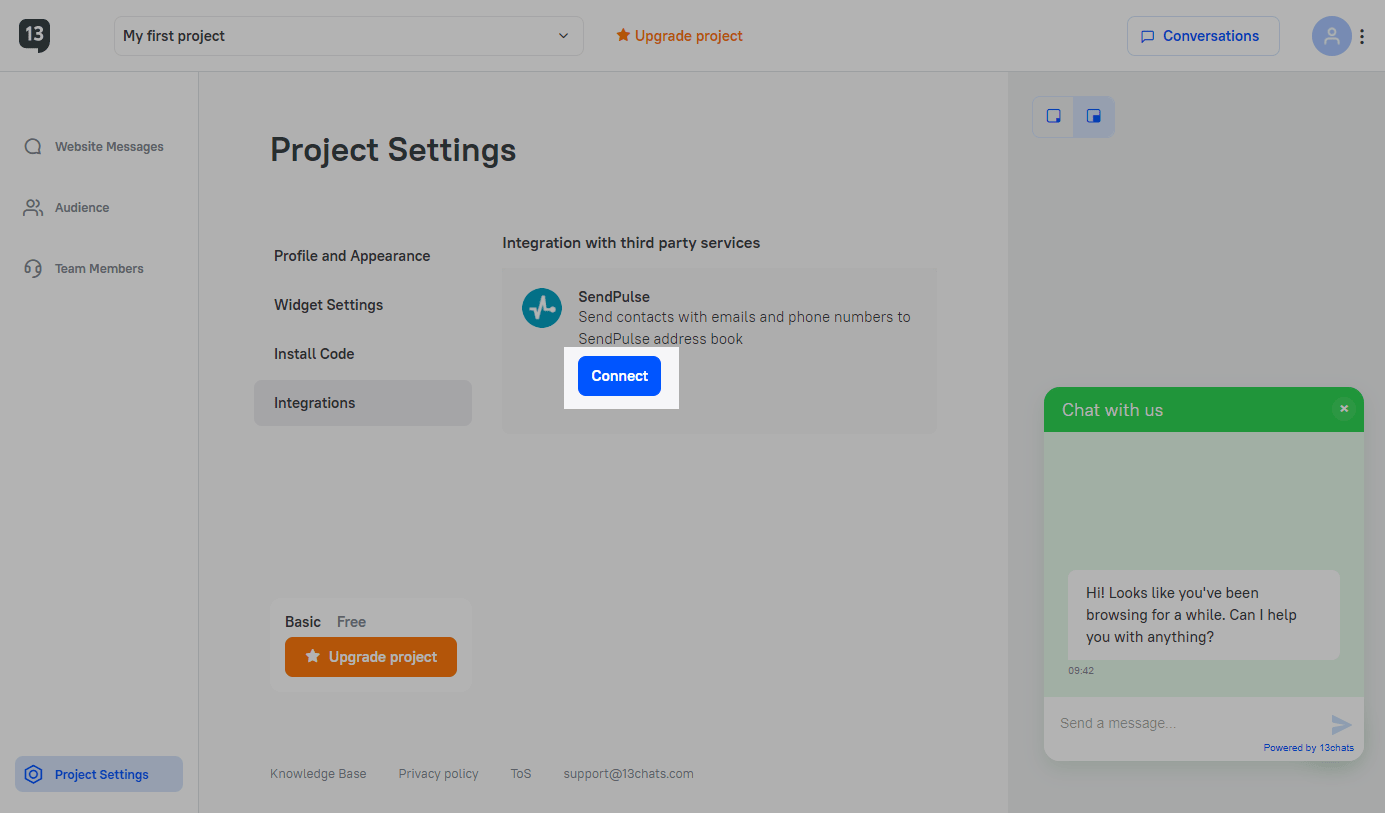Image resolution: width=1385 pixels, height=813 pixels.
Task: Expand the My first project dropdown
Action: [348, 36]
